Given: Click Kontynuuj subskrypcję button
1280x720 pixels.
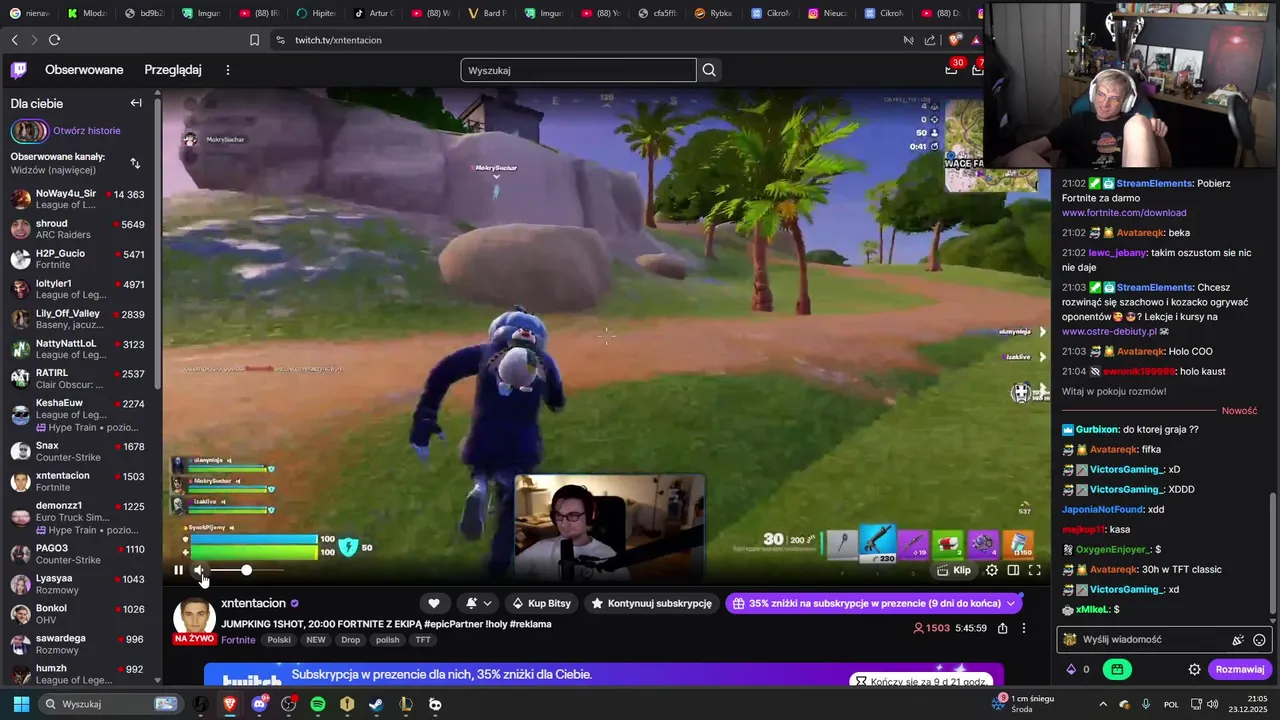Looking at the screenshot, I should pos(653,603).
